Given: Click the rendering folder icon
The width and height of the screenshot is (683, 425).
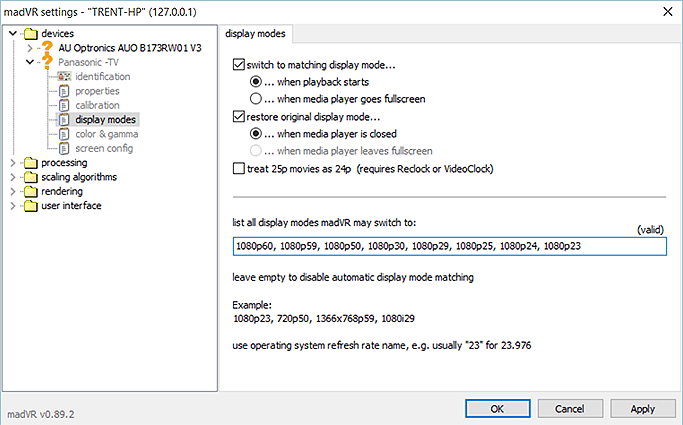Looking at the screenshot, I should (30, 192).
